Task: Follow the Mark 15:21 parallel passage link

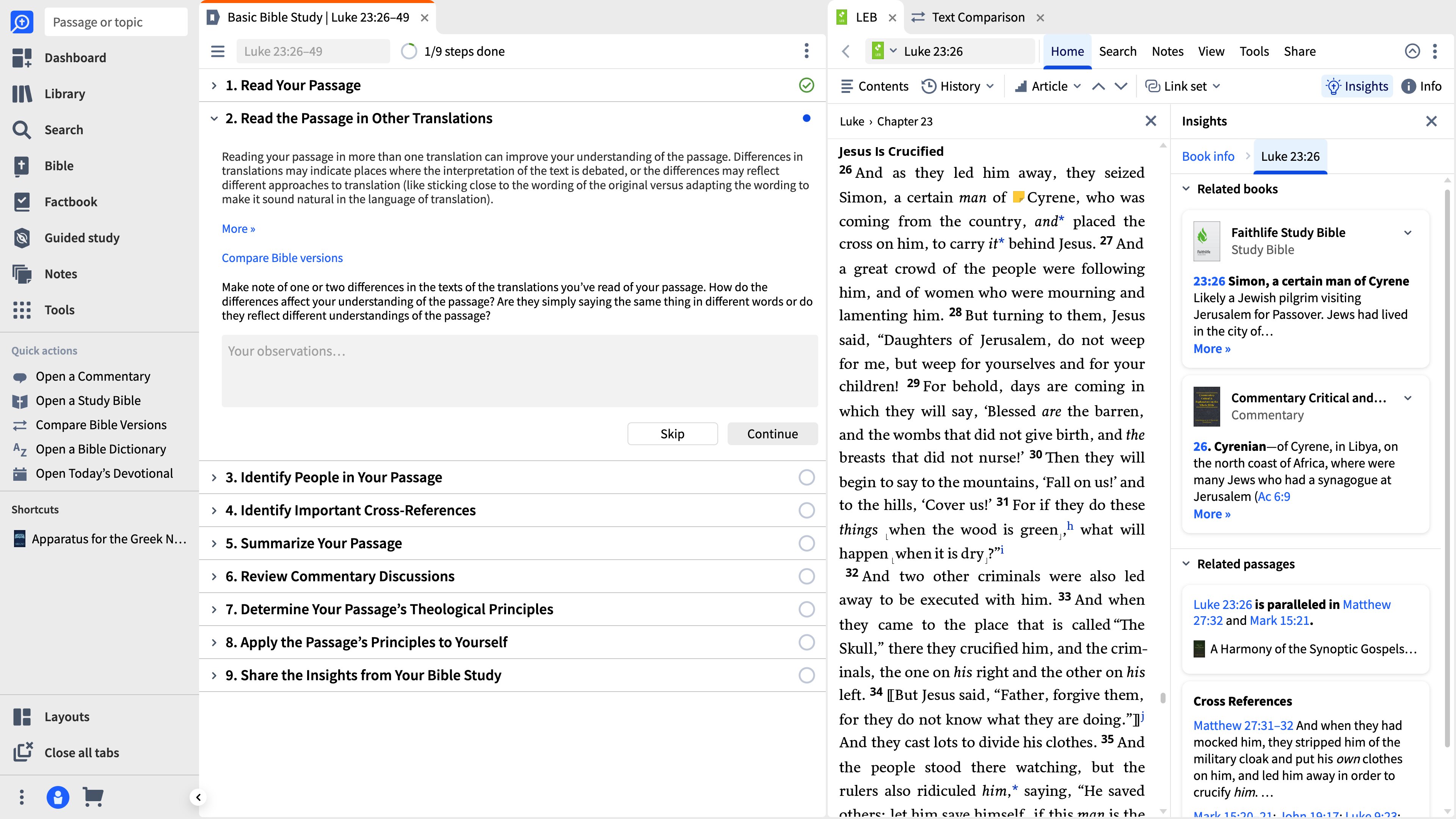Action: point(1279,621)
